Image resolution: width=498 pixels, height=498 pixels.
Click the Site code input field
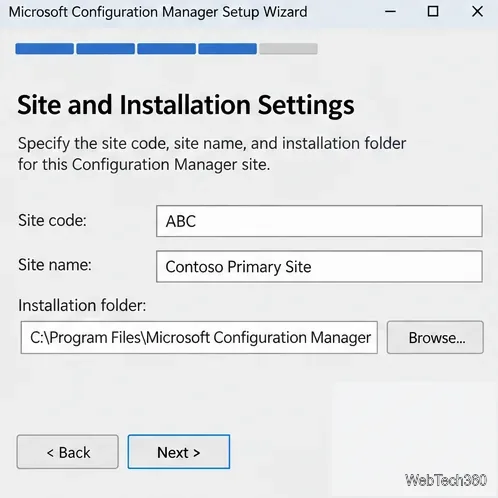(x=319, y=221)
